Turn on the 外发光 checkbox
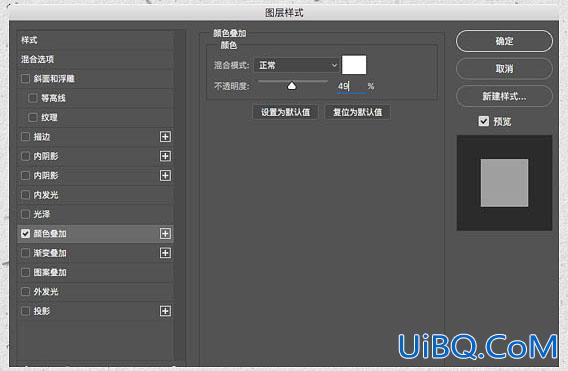This screenshot has height=371, width=568. point(25,292)
